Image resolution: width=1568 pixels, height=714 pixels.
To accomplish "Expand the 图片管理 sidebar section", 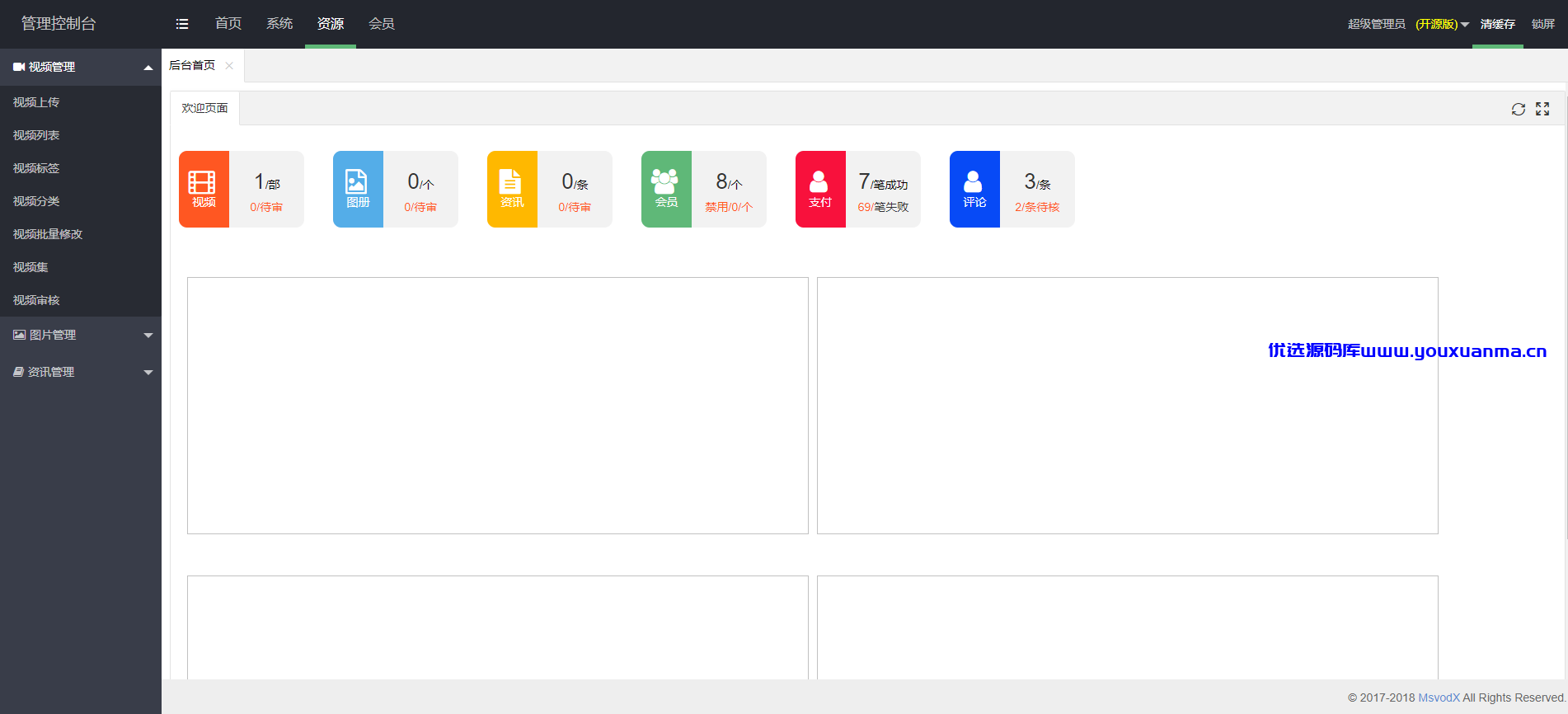I will point(81,335).
